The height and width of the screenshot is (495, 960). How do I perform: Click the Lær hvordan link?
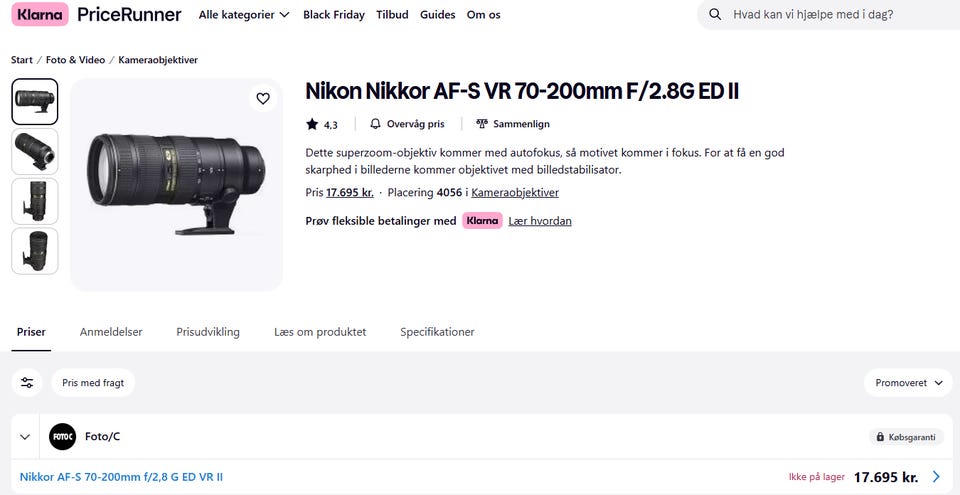(540, 221)
